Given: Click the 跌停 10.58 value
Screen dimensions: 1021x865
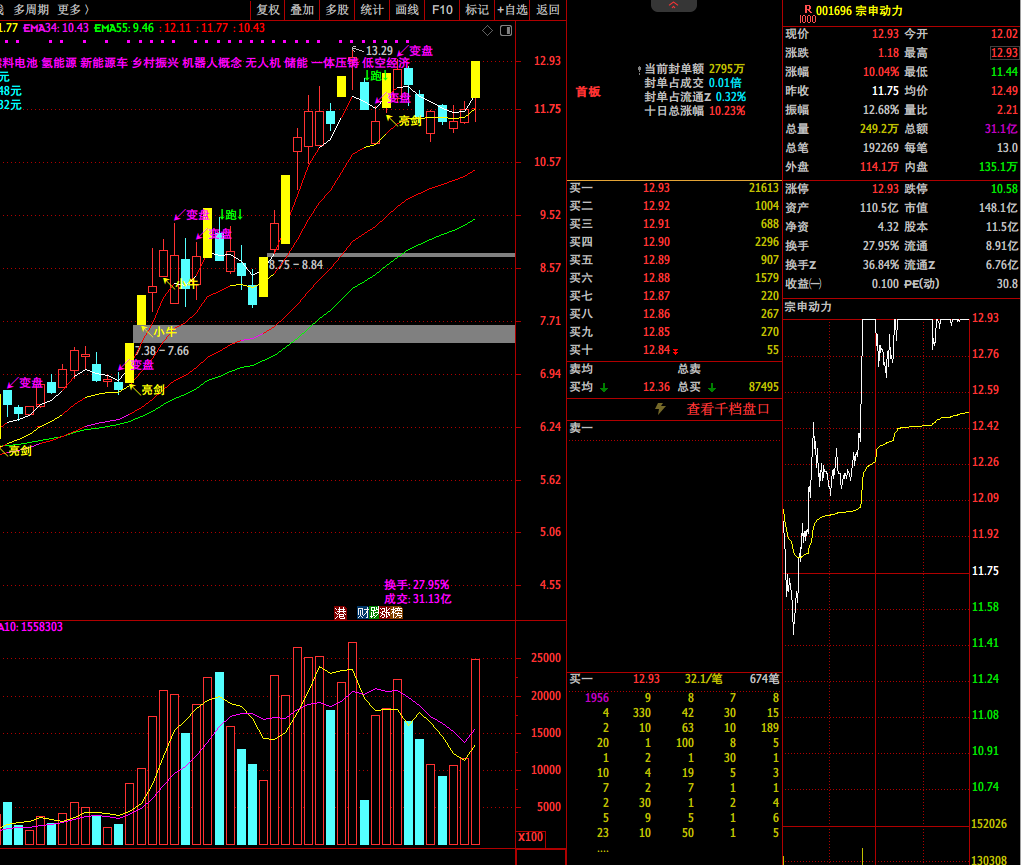Looking at the screenshot, I should point(1003,189).
